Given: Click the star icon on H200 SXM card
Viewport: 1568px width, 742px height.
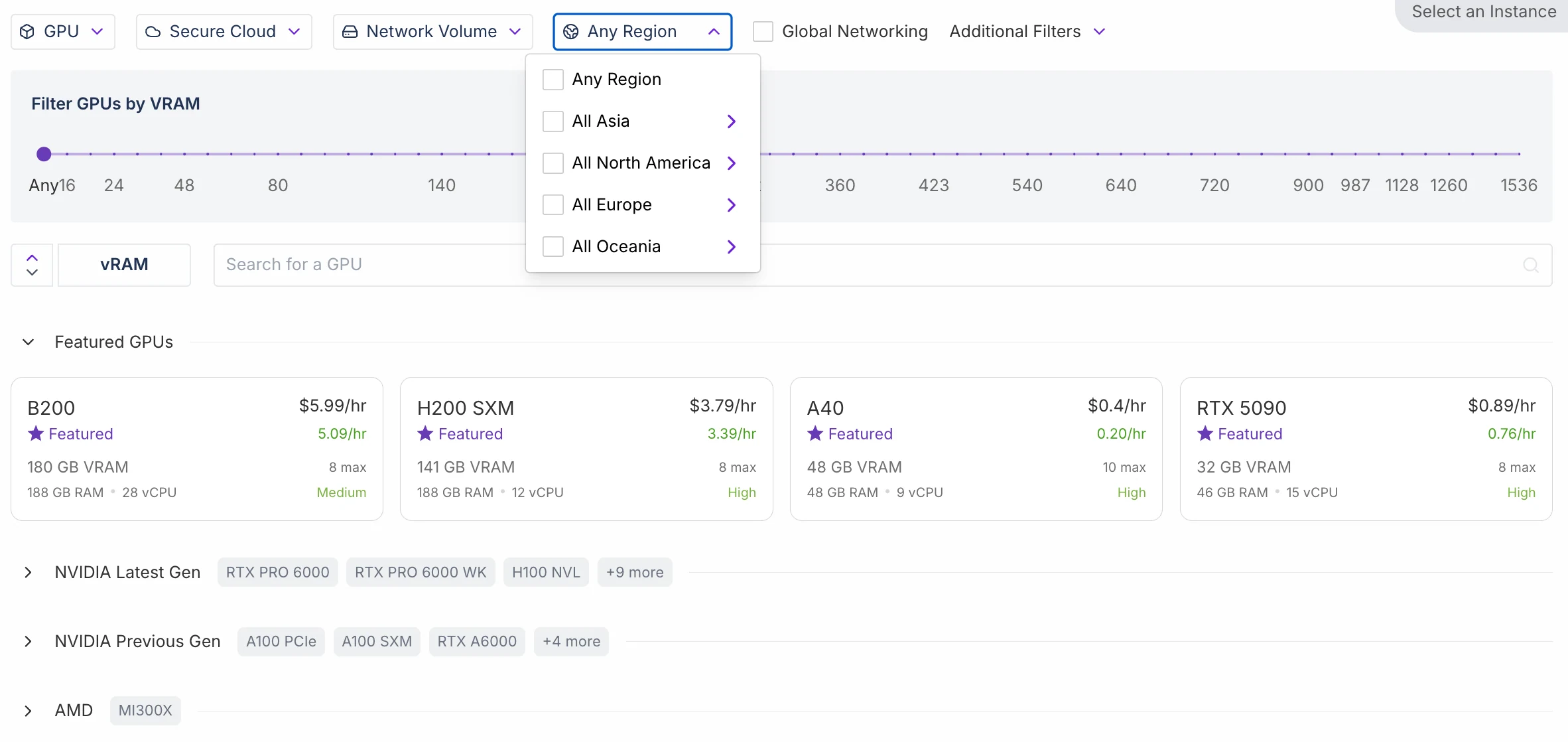Looking at the screenshot, I should coord(425,434).
